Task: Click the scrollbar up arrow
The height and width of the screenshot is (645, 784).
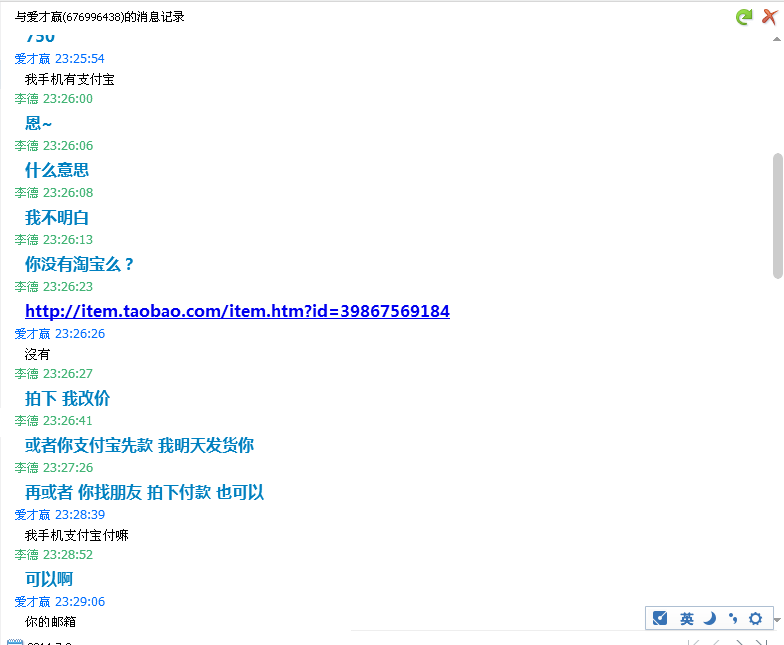Action: 777,38
